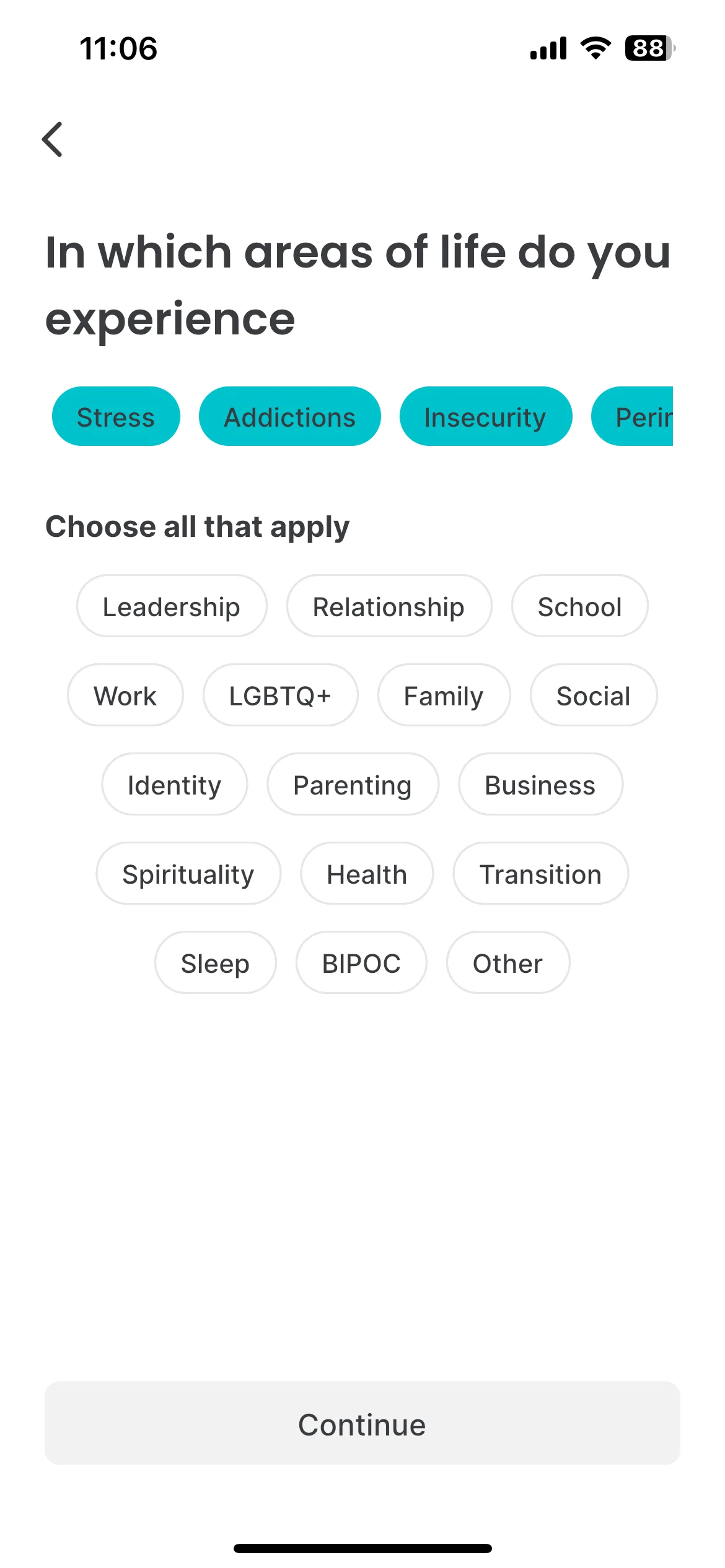Tap the Continue button

pyautogui.click(x=362, y=1424)
